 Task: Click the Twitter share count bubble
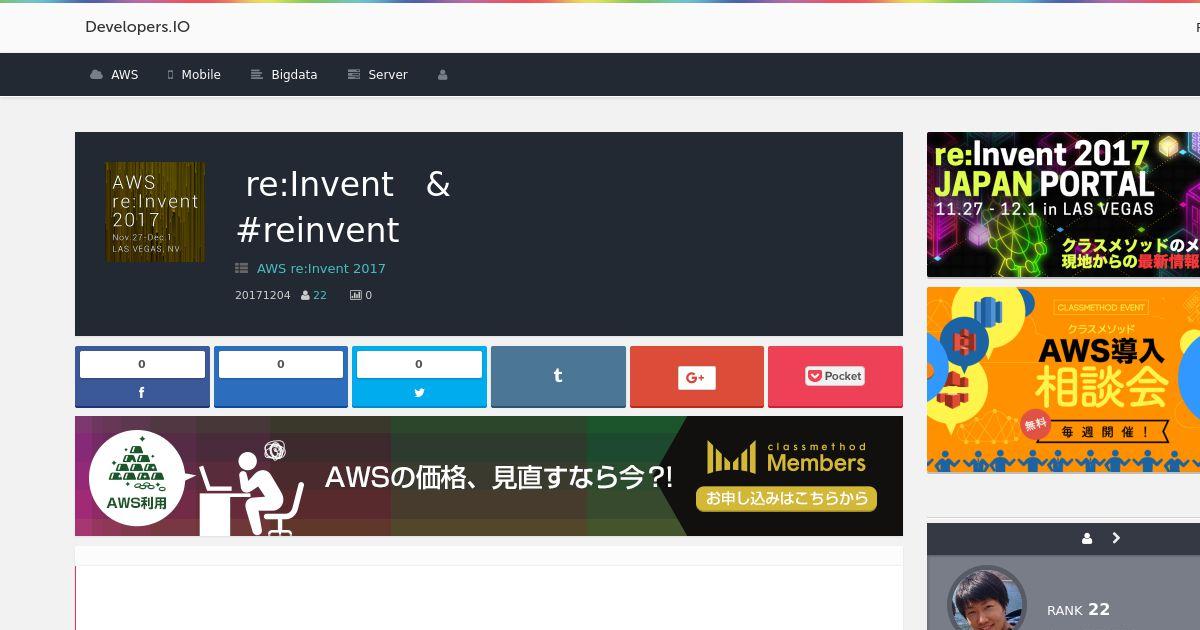click(419, 364)
